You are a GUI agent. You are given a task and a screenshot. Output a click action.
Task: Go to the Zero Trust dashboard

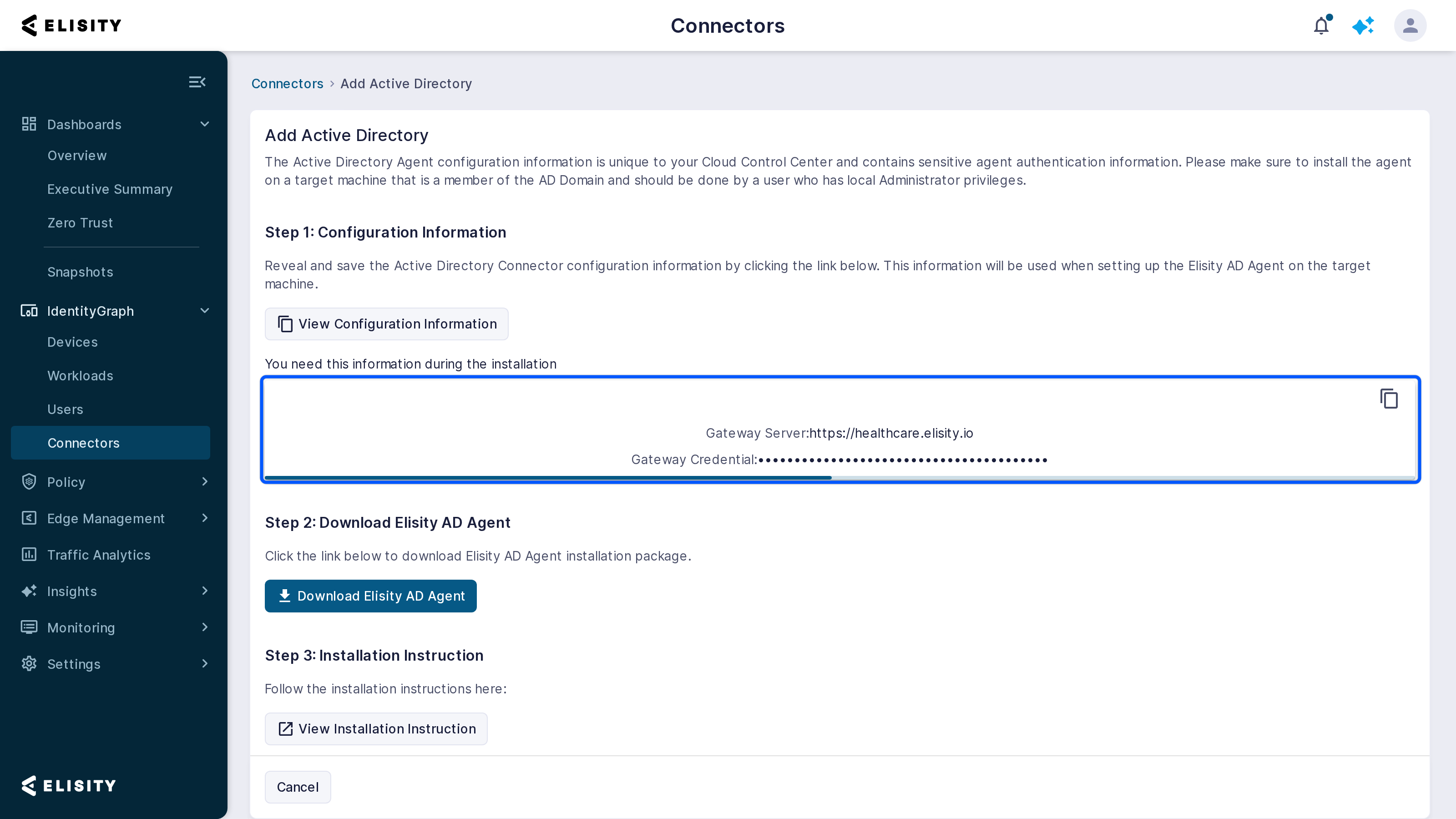(80, 222)
